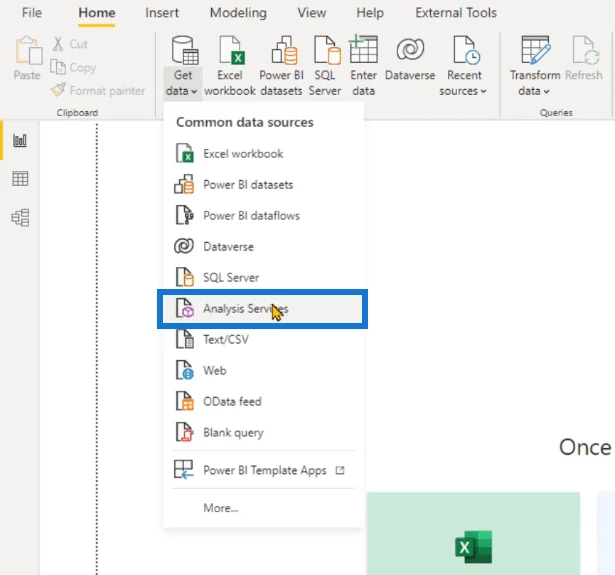This screenshot has height=575, width=615.
Task: Click the Cut scissors icon
Action: (x=58, y=44)
